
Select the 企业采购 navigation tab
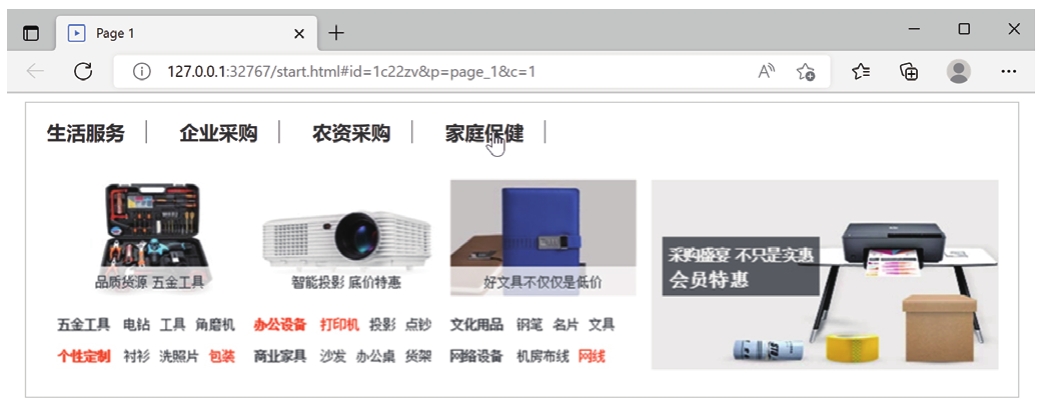pos(218,133)
